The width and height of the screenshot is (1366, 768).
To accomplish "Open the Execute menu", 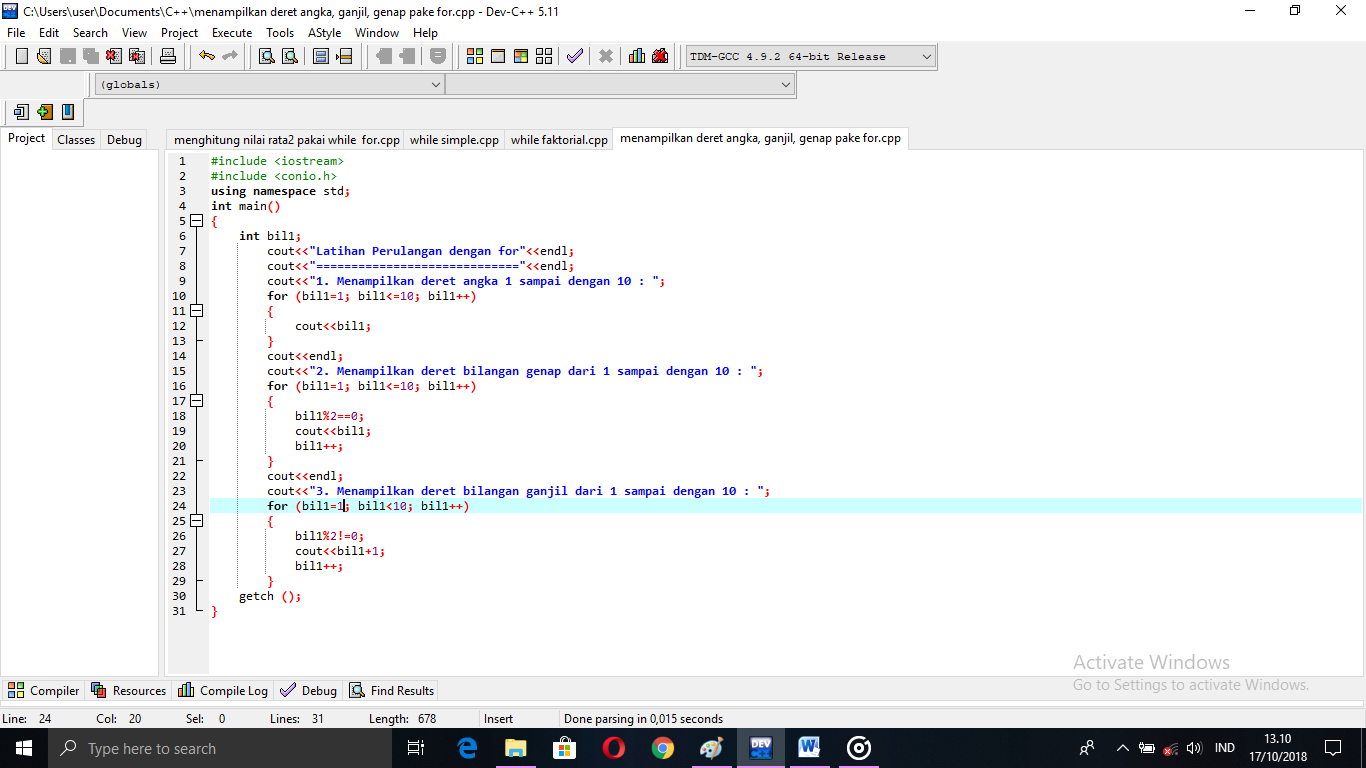I will (232, 32).
